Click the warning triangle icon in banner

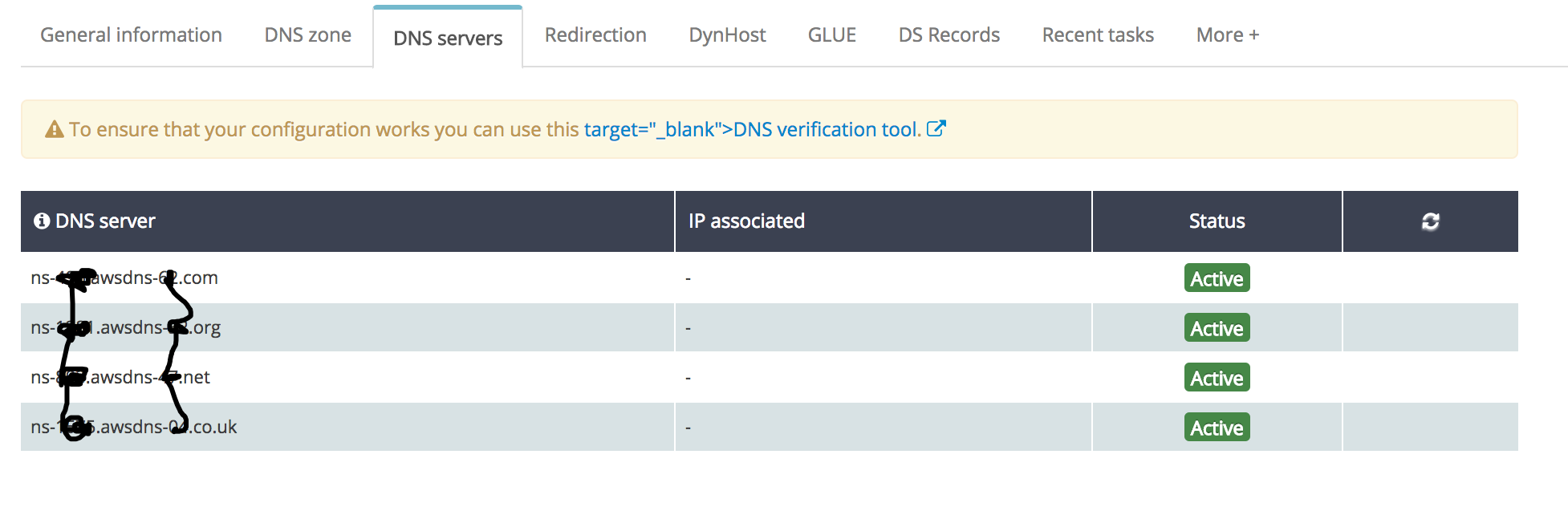55,129
